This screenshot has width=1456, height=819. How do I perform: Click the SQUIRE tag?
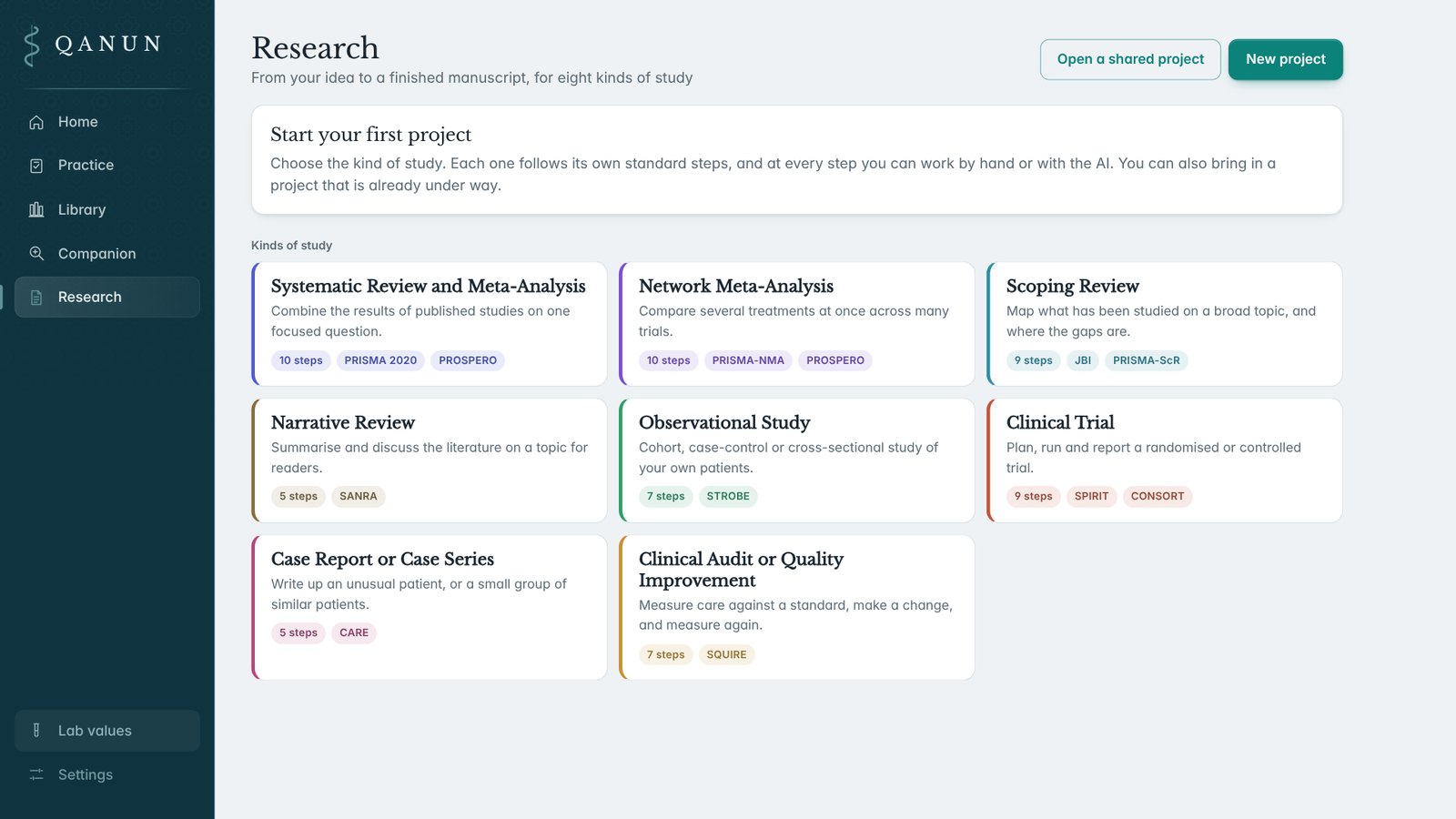[726, 655]
